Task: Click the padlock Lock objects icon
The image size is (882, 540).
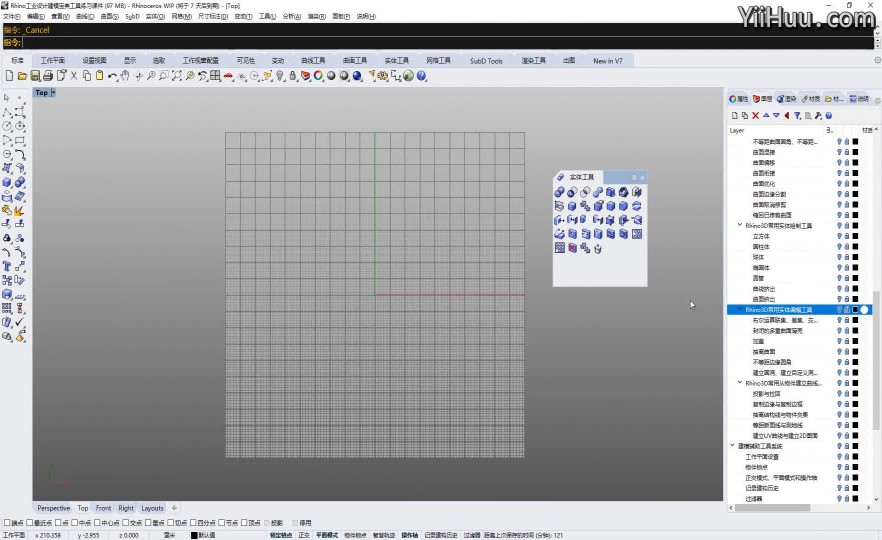Action: 292,75
